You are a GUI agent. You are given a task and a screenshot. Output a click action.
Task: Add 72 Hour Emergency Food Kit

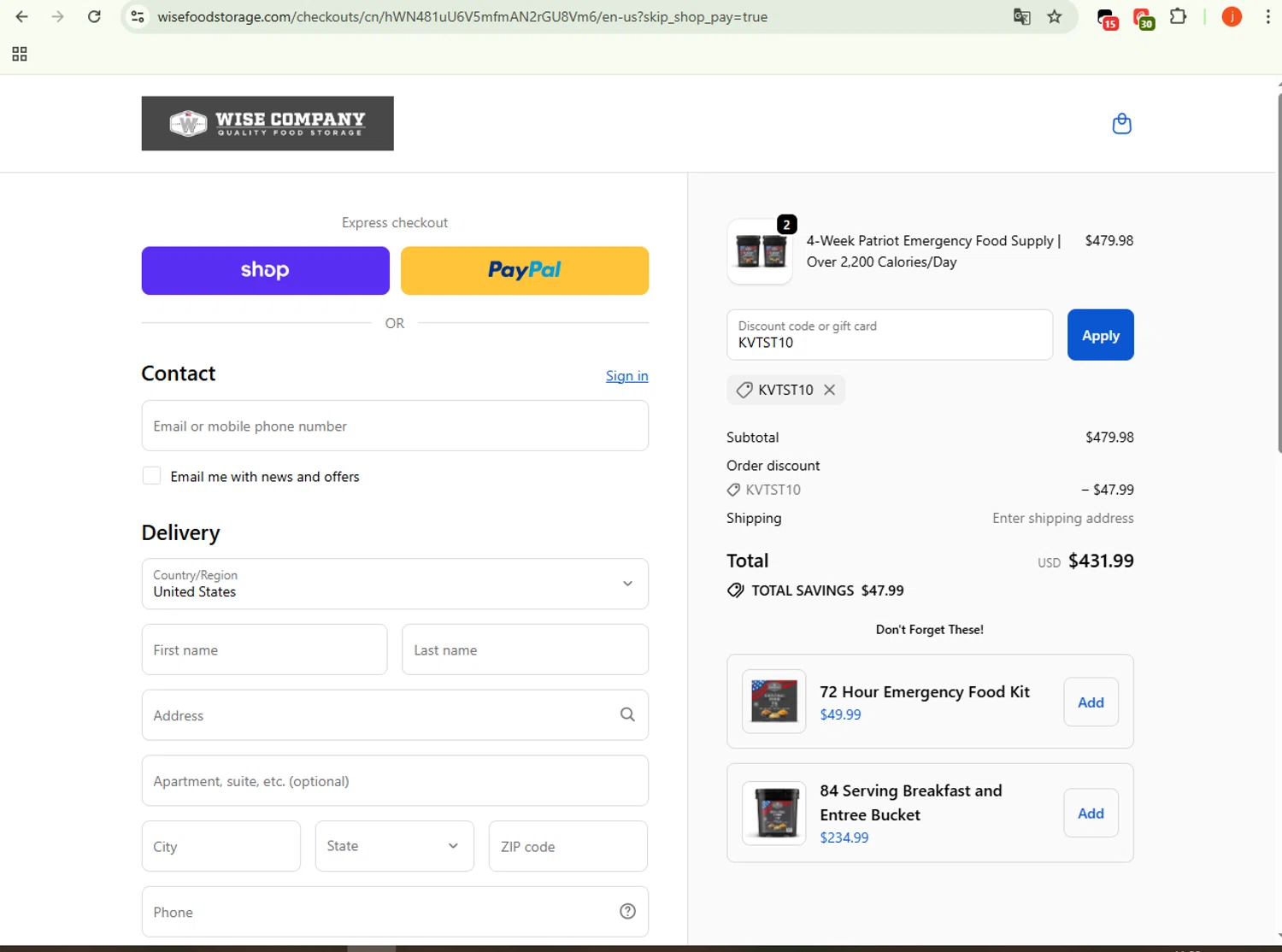pyautogui.click(x=1091, y=702)
